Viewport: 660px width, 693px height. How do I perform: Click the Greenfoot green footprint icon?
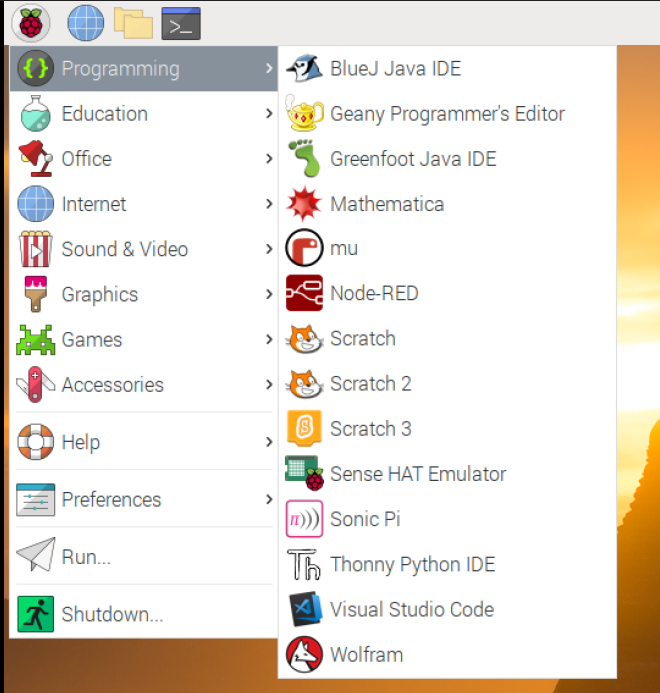coord(304,158)
